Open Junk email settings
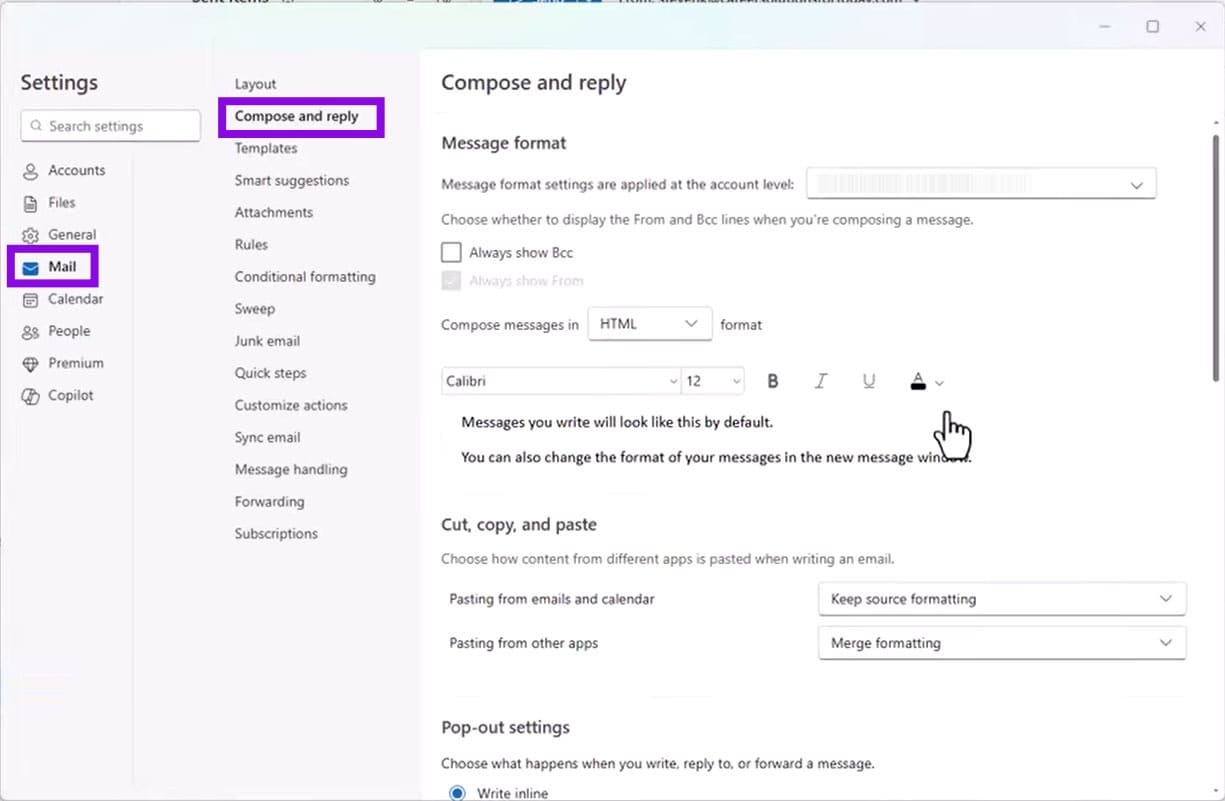1225x801 pixels. point(267,341)
